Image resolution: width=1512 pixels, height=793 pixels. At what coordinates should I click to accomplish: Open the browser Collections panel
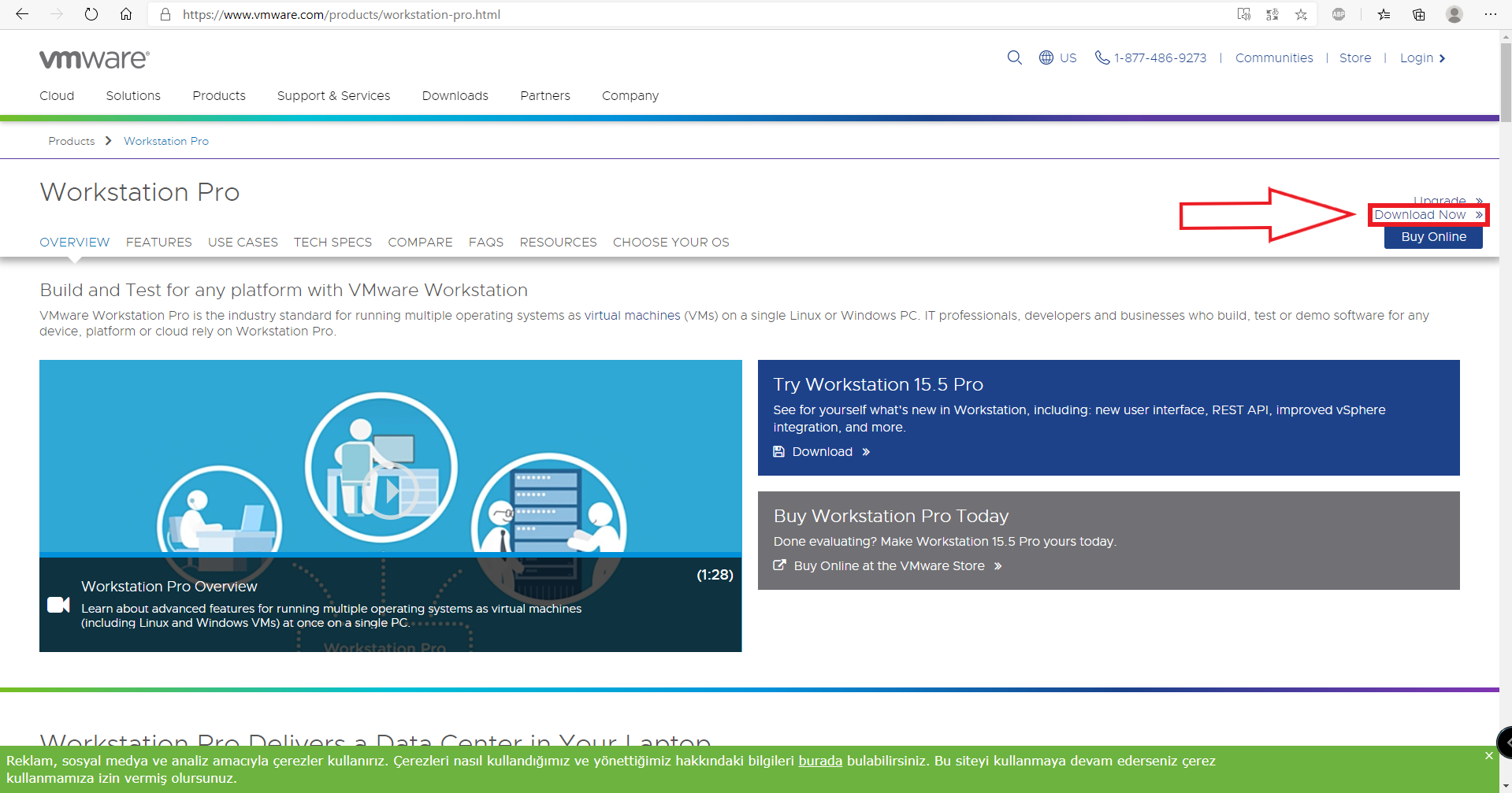click(x=1419, y=14)
